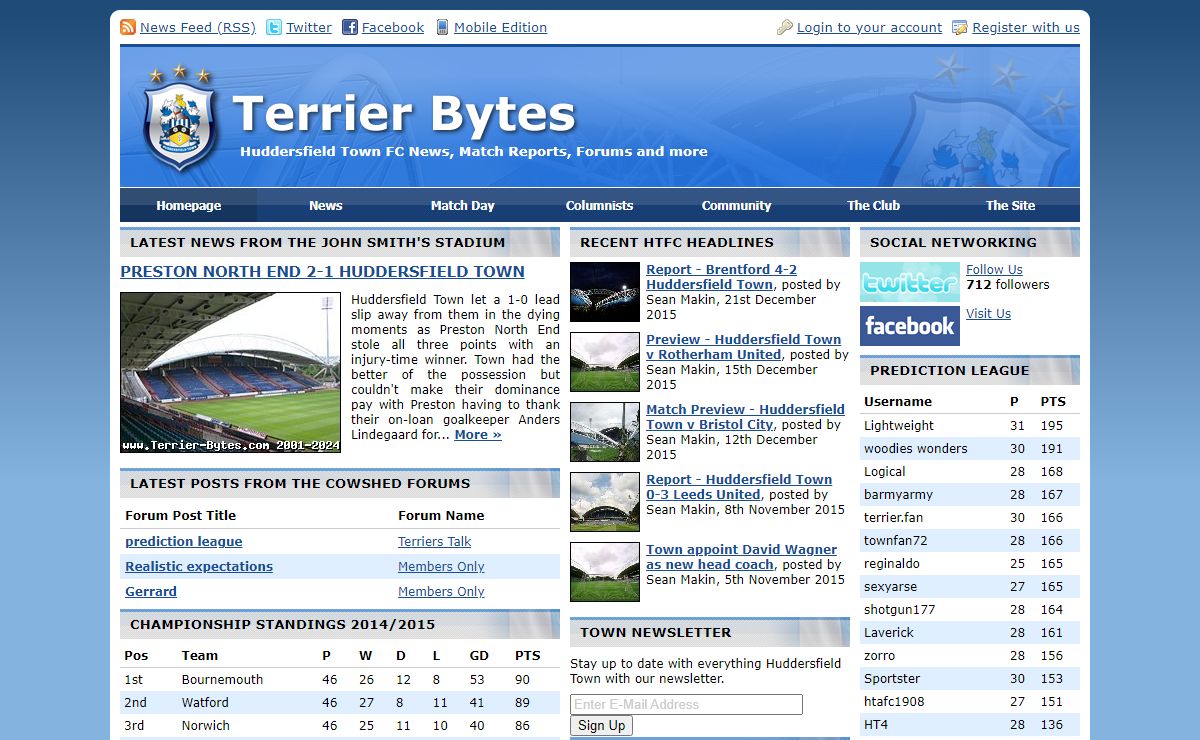The height and width of the screenshot is (740, 1200).
Task: Open the prediction league forum post
Action: coord(183,541)
